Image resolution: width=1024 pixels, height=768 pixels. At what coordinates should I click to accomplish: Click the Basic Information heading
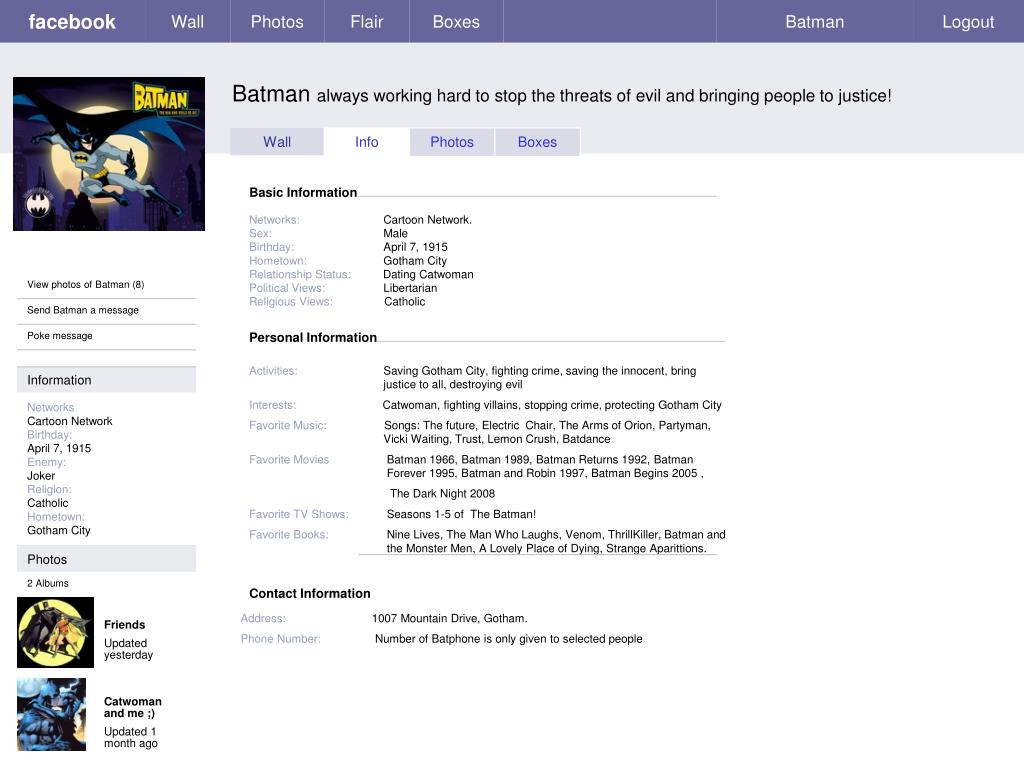303,192
